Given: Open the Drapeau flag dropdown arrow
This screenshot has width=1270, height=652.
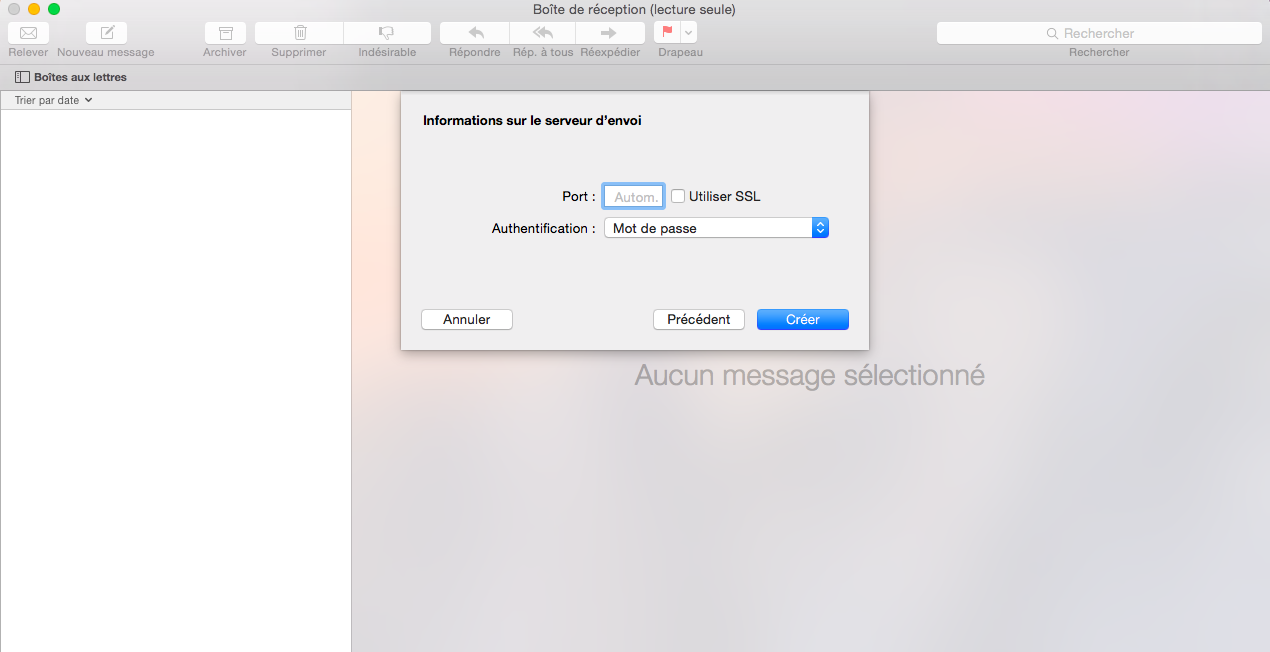Looking at the screenshot, I should point(689,33).
